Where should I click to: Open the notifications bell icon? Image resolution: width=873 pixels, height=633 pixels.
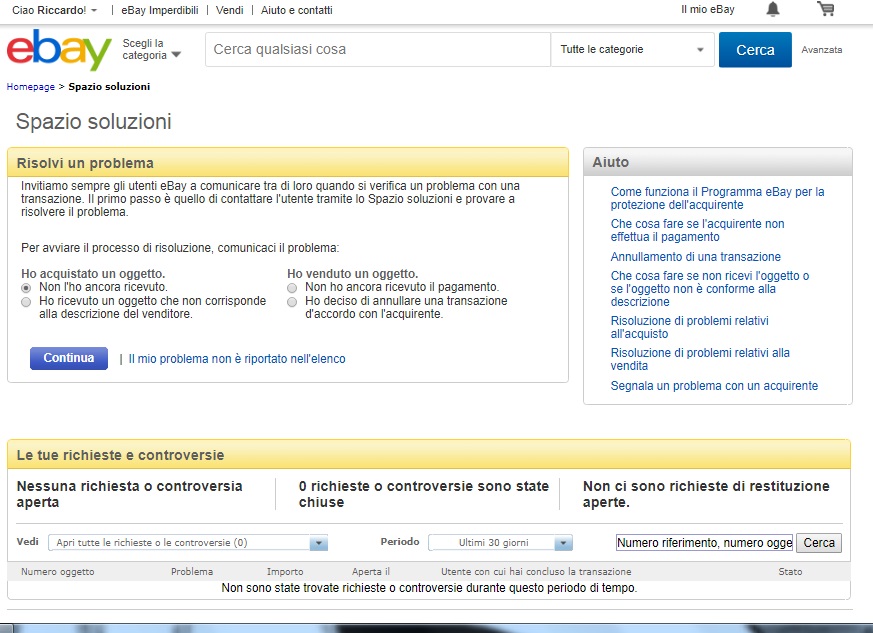pyautogui.click(x=773, y=9)
